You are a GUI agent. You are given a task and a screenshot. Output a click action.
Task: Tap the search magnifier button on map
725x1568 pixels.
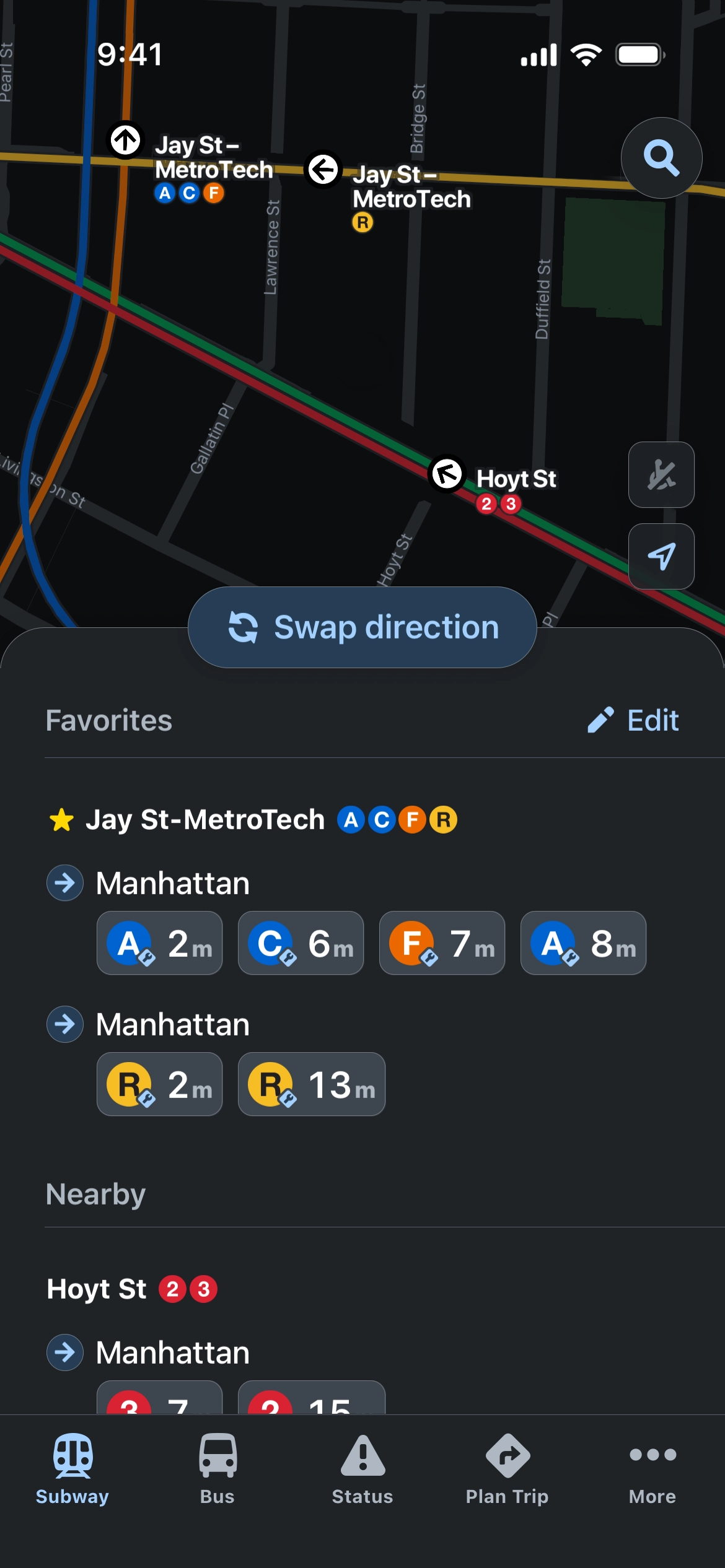661,158
